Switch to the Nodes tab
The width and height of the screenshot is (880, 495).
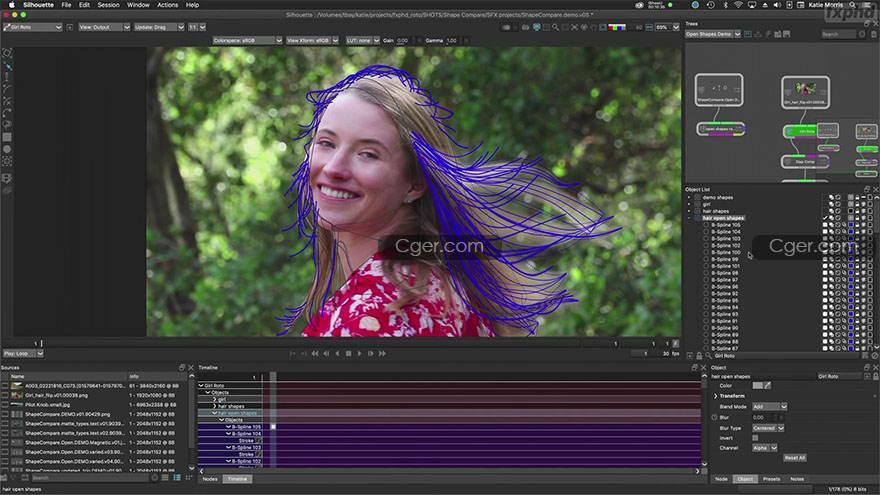coord(210,479)
